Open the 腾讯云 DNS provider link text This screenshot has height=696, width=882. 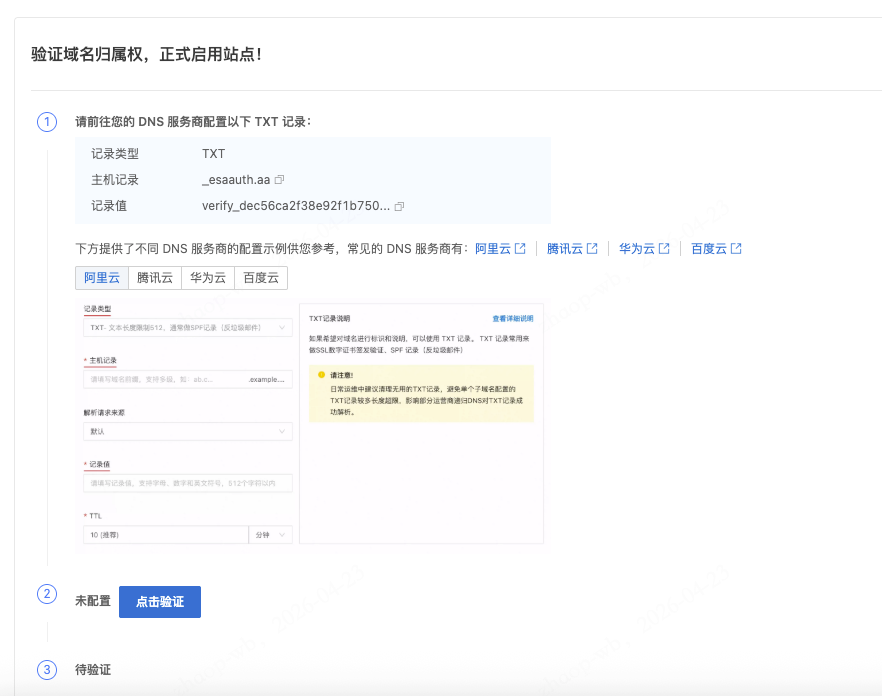pos(565,249)
